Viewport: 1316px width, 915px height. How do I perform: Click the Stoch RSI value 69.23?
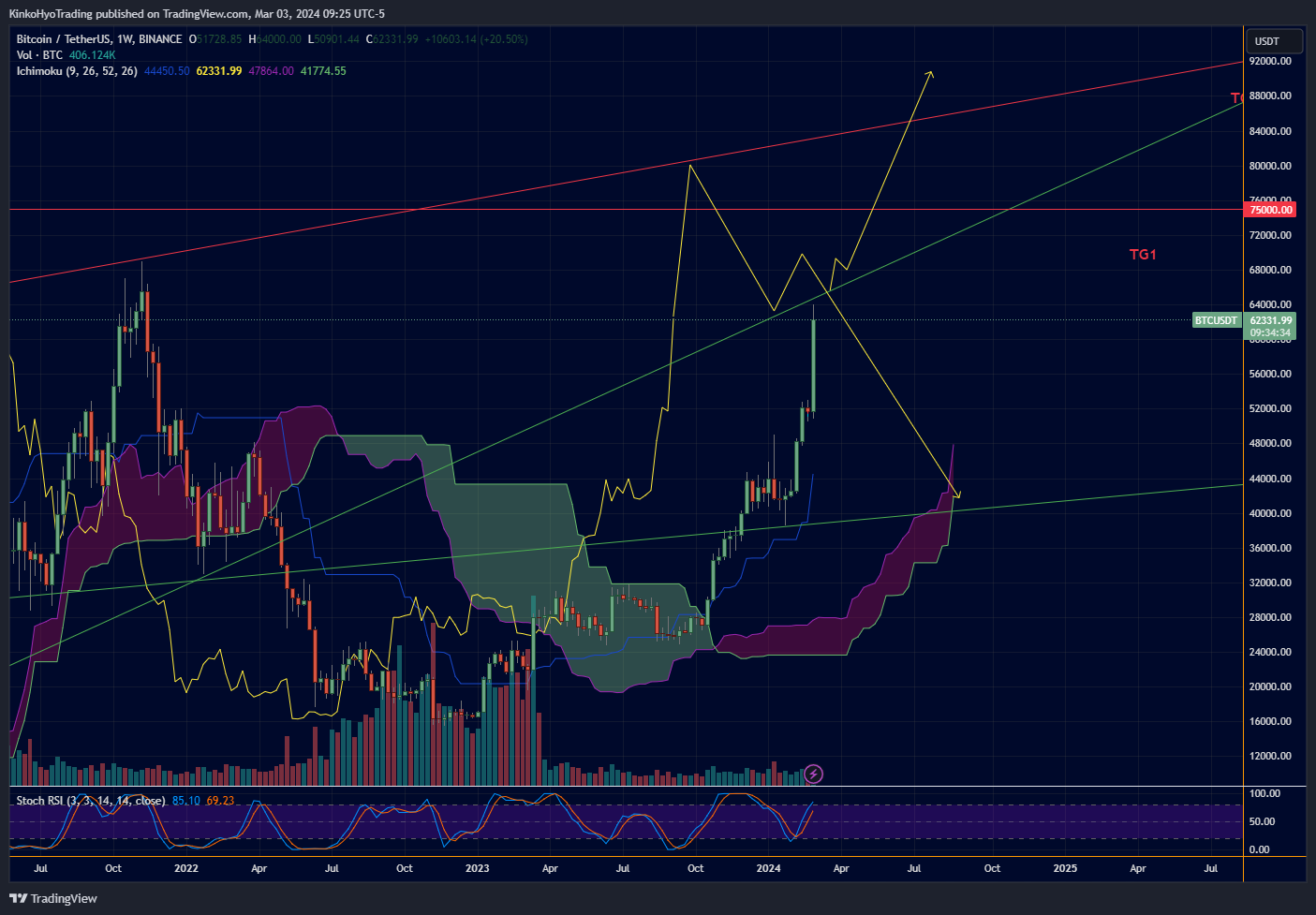(220, 801)
